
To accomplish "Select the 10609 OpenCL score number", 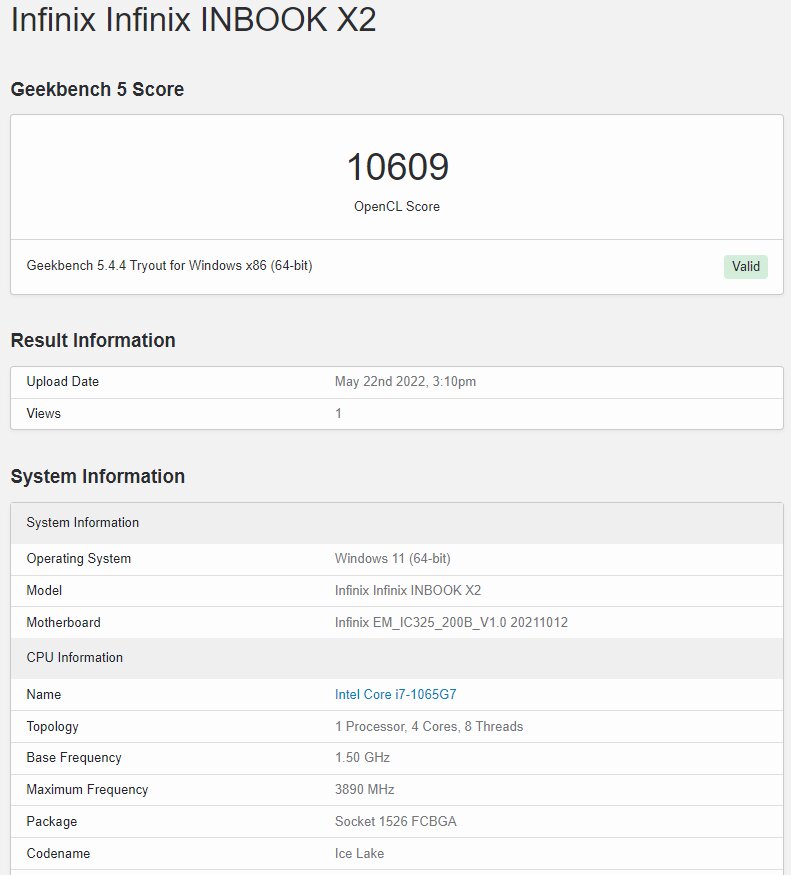I will click(x=397, y=166).
